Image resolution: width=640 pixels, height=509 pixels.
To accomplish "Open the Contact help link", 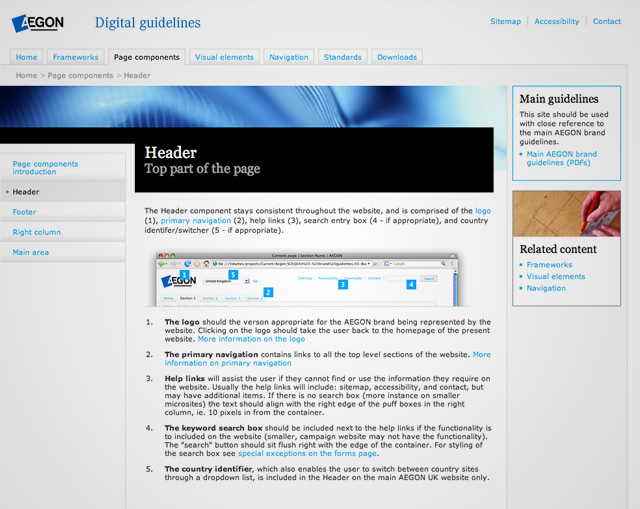I will [x=607, y=21].
